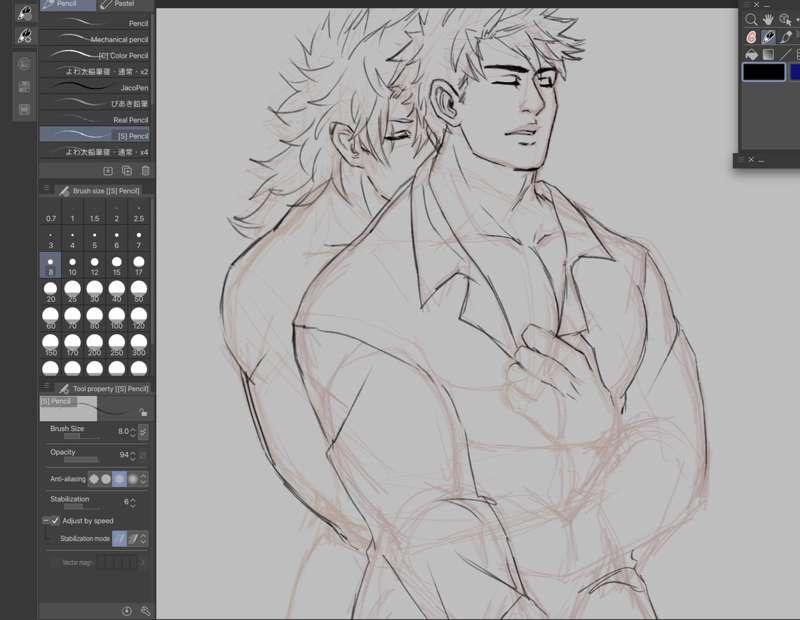
Task: Choose the Real Pencil brush
Action: 95,119
